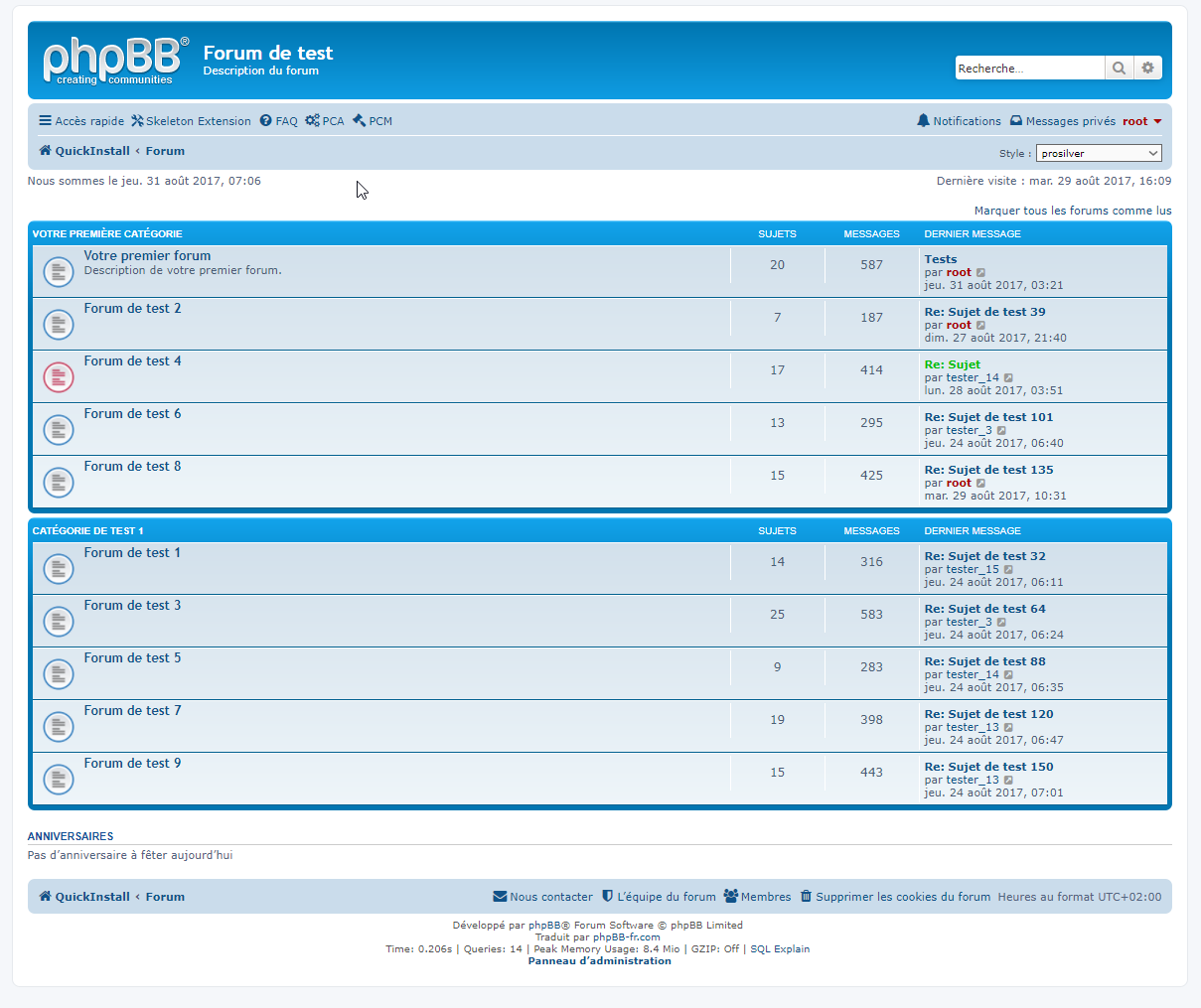Open the Accès rapide menu
Viewport: 1201px width, 1008px height.
point(81,121)
